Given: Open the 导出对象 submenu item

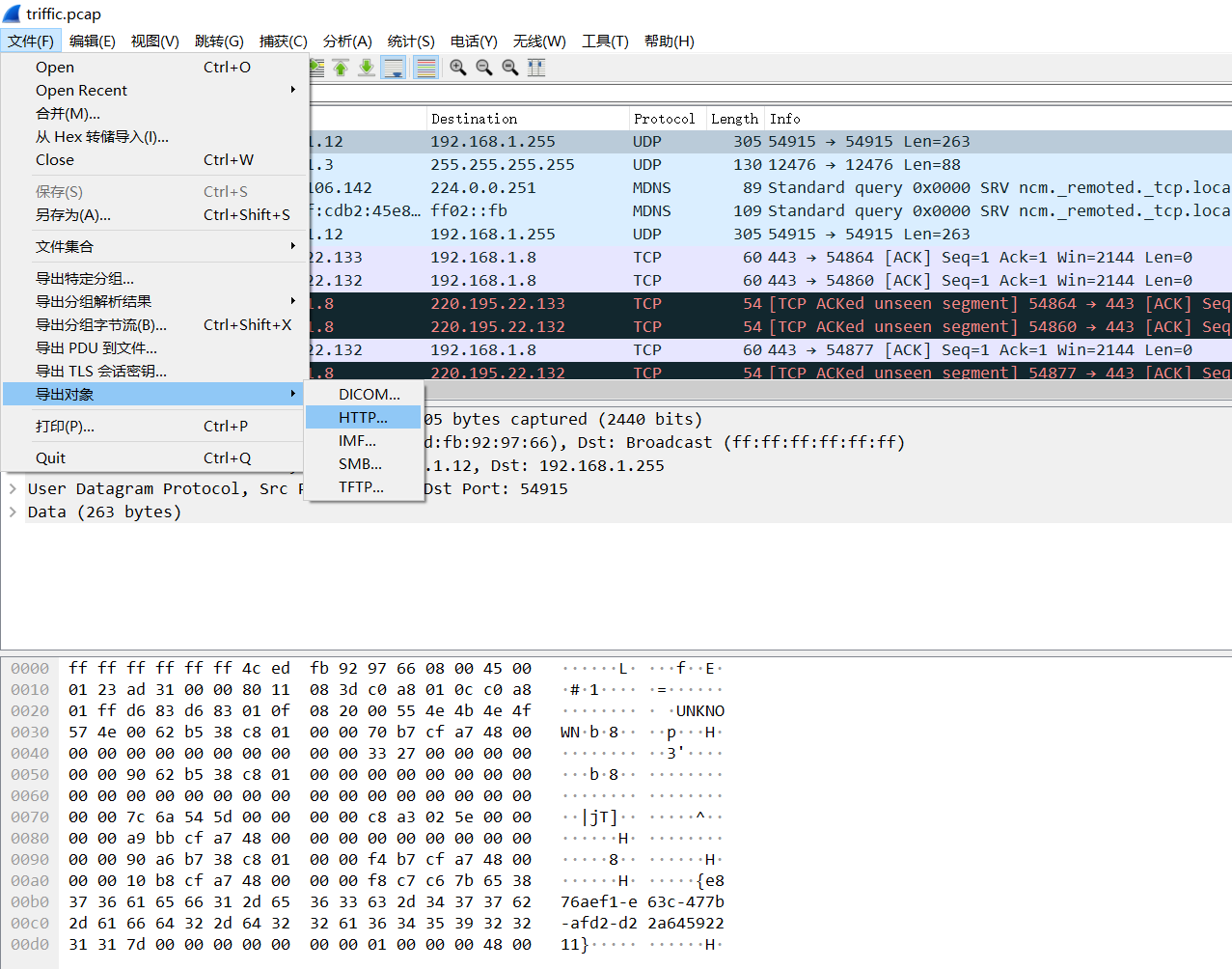Looking at the screenshot, I should [x=152, y=395].
